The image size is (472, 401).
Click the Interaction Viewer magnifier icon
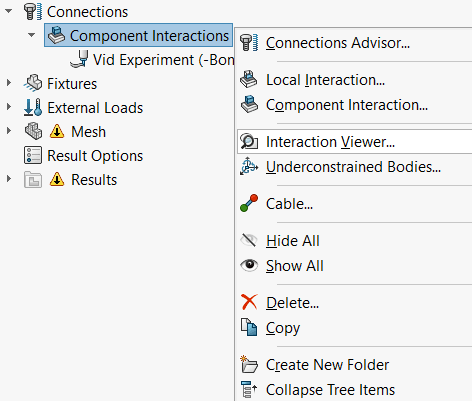point(249,142)
